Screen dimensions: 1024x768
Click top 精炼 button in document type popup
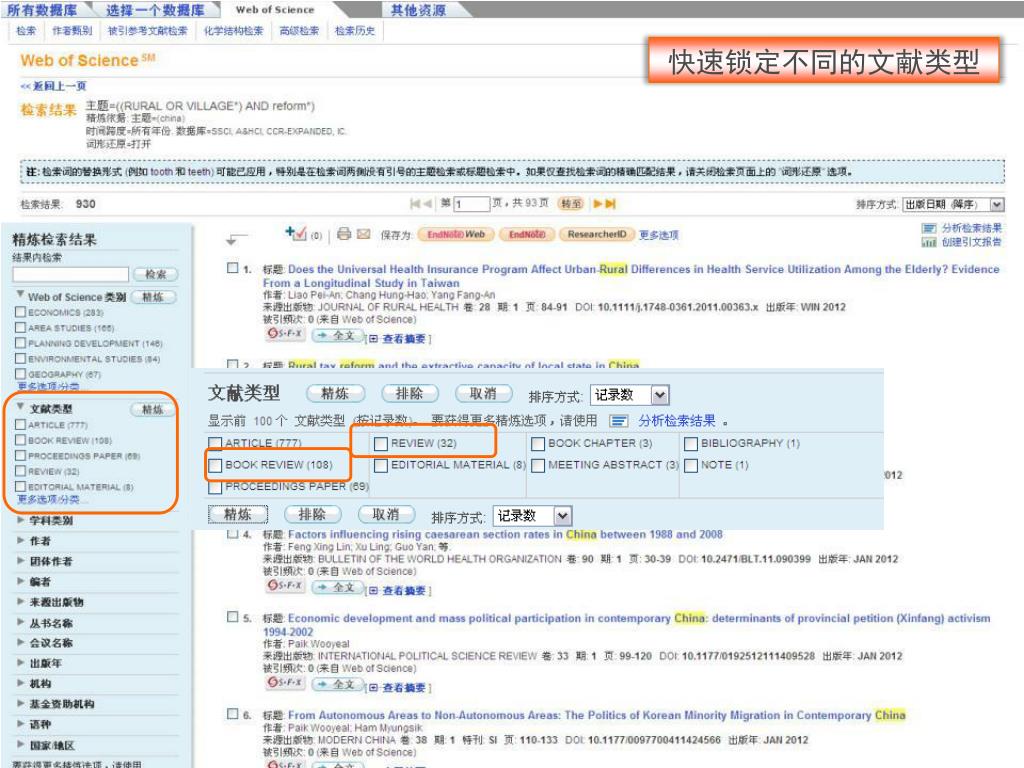point(335,394)
